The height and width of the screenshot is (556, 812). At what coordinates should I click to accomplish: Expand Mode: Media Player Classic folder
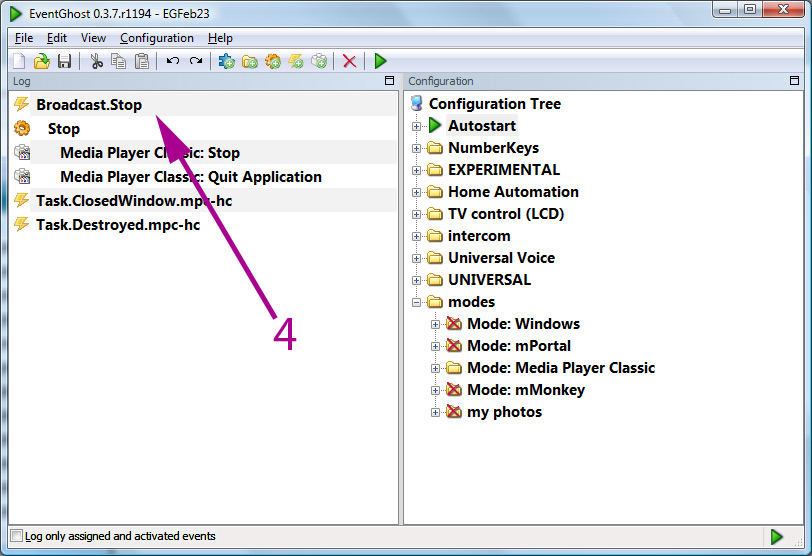[x=436, y=368]
